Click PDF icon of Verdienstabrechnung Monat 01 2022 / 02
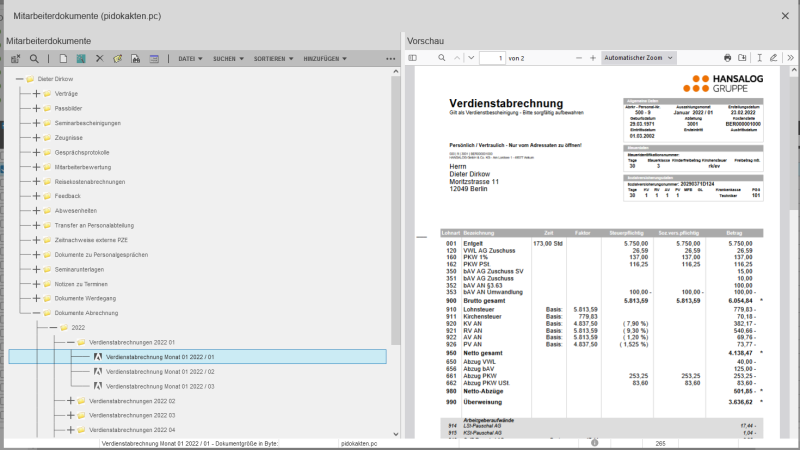This screenshot has height=450, width=800. 98,371
